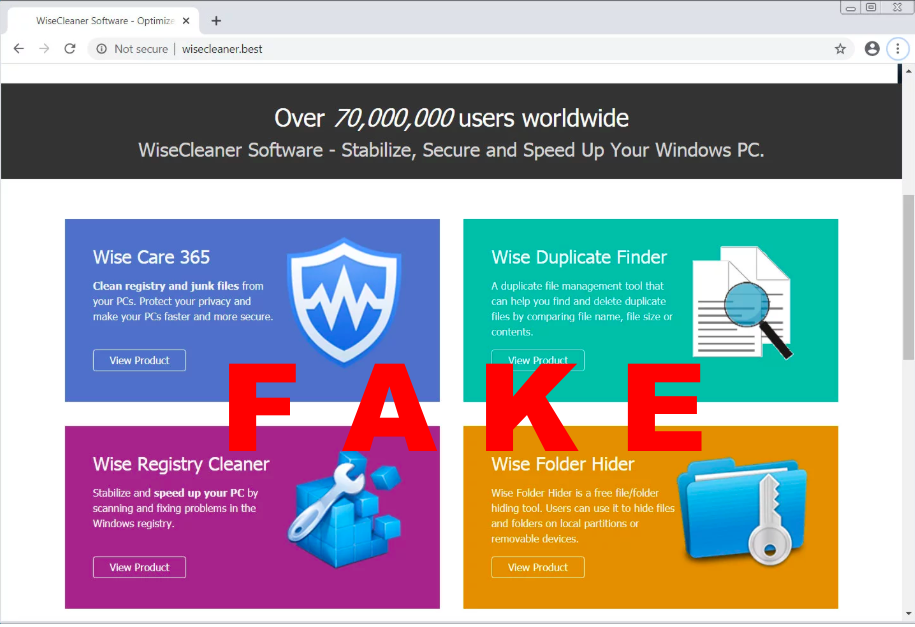View Product for Wise Duplicate Finder
The height and width of the screenshot is (627, 915).
[537, 360]
